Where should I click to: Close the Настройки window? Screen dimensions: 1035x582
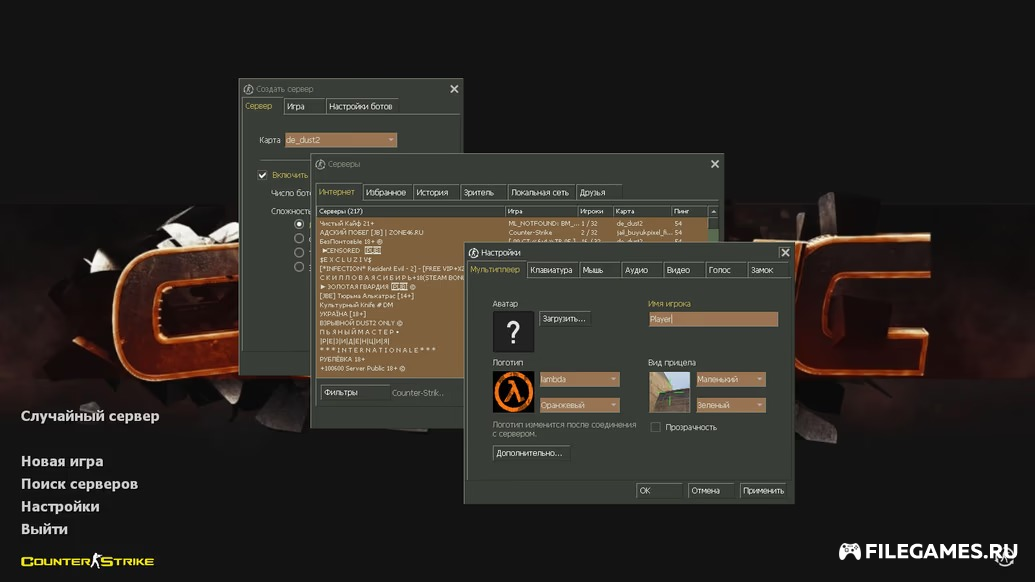(785, 253)
